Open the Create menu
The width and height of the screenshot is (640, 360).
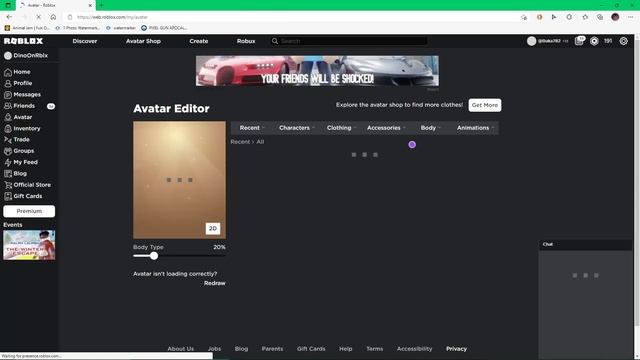tap(199, 41)
